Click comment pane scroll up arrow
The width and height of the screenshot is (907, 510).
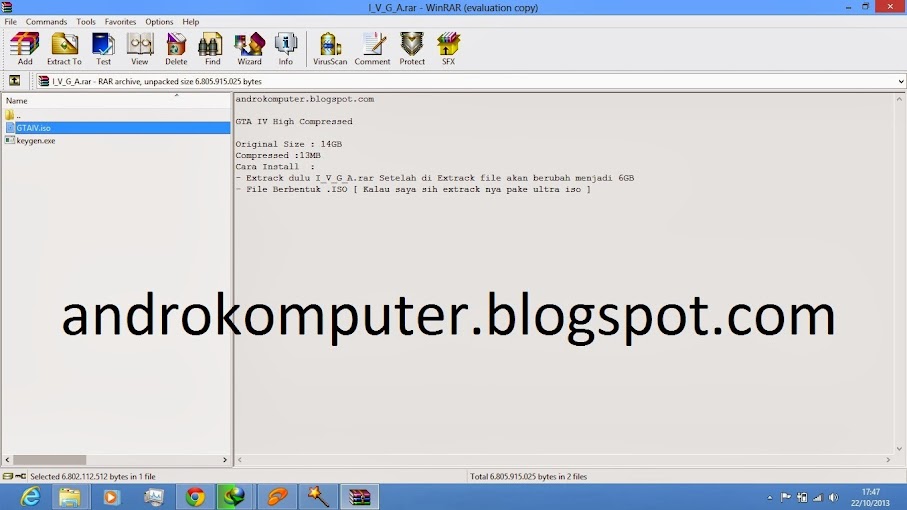[899, 99]
